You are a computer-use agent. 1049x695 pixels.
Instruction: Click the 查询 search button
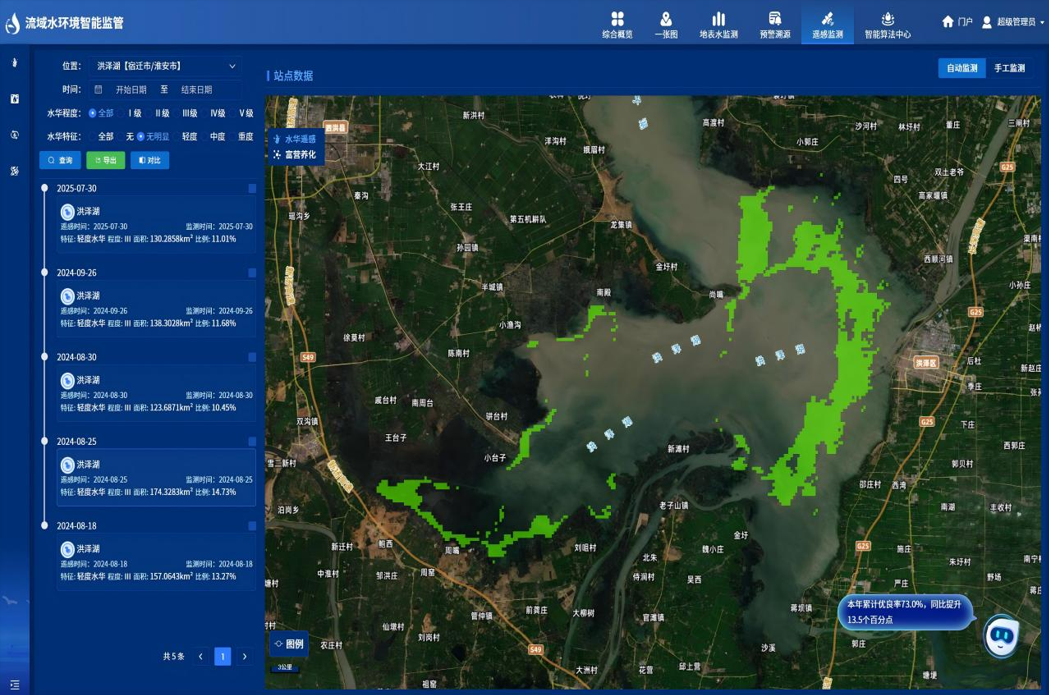(60, 160)
